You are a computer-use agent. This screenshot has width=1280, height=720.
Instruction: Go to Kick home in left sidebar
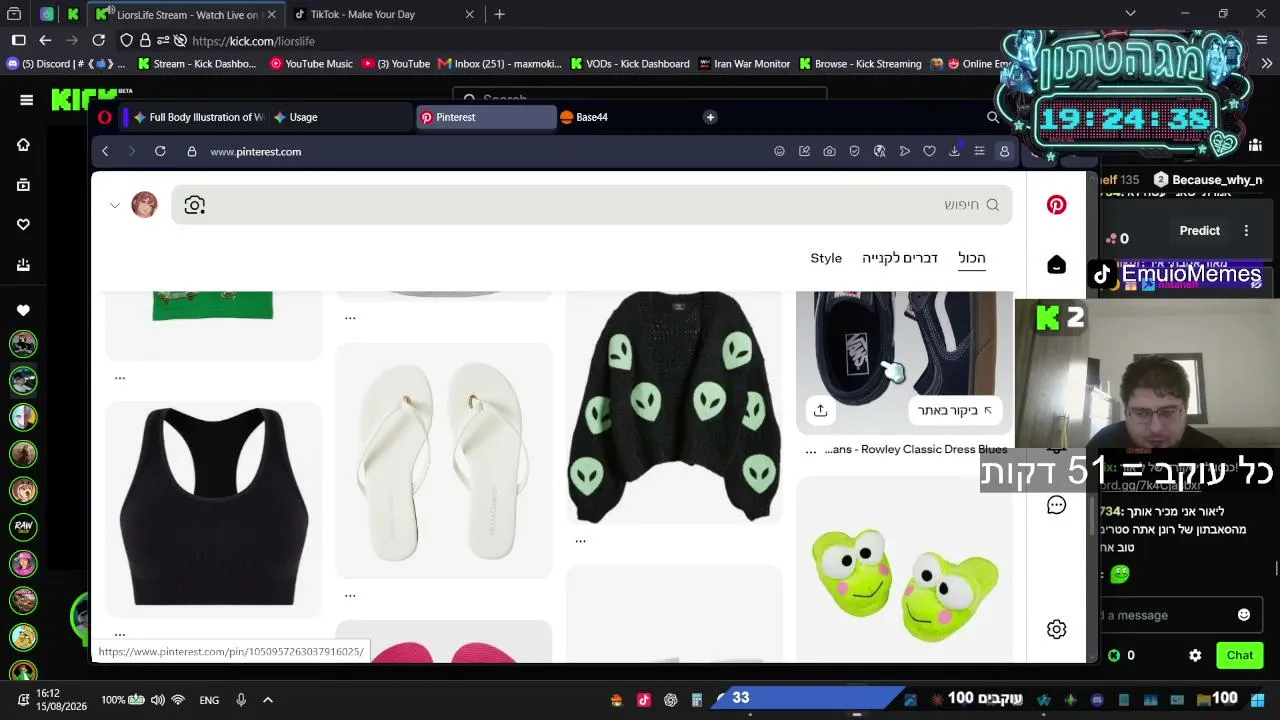(x=23, y=145)
